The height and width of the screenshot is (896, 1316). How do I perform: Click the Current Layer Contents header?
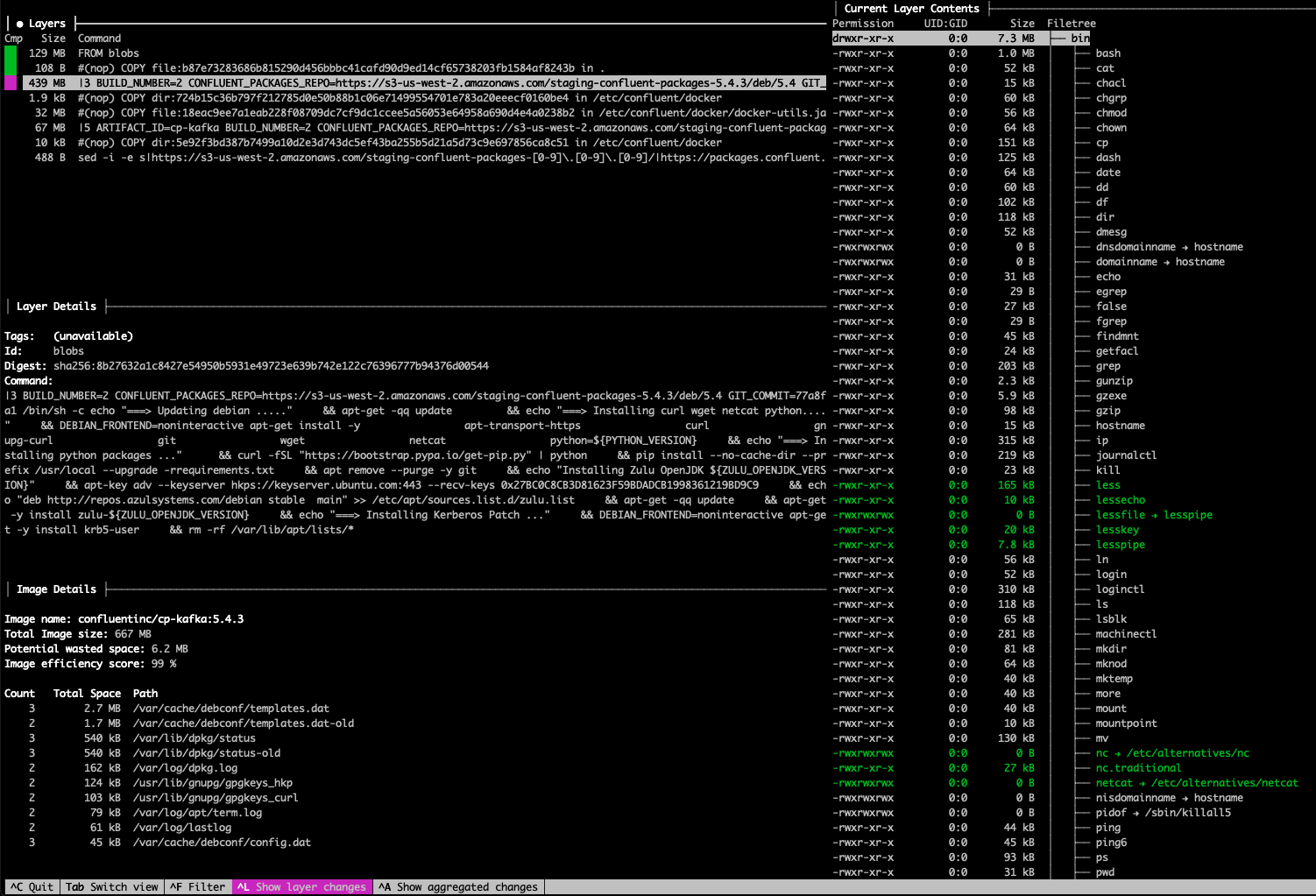pyautogui.click(x=911, y=8)
